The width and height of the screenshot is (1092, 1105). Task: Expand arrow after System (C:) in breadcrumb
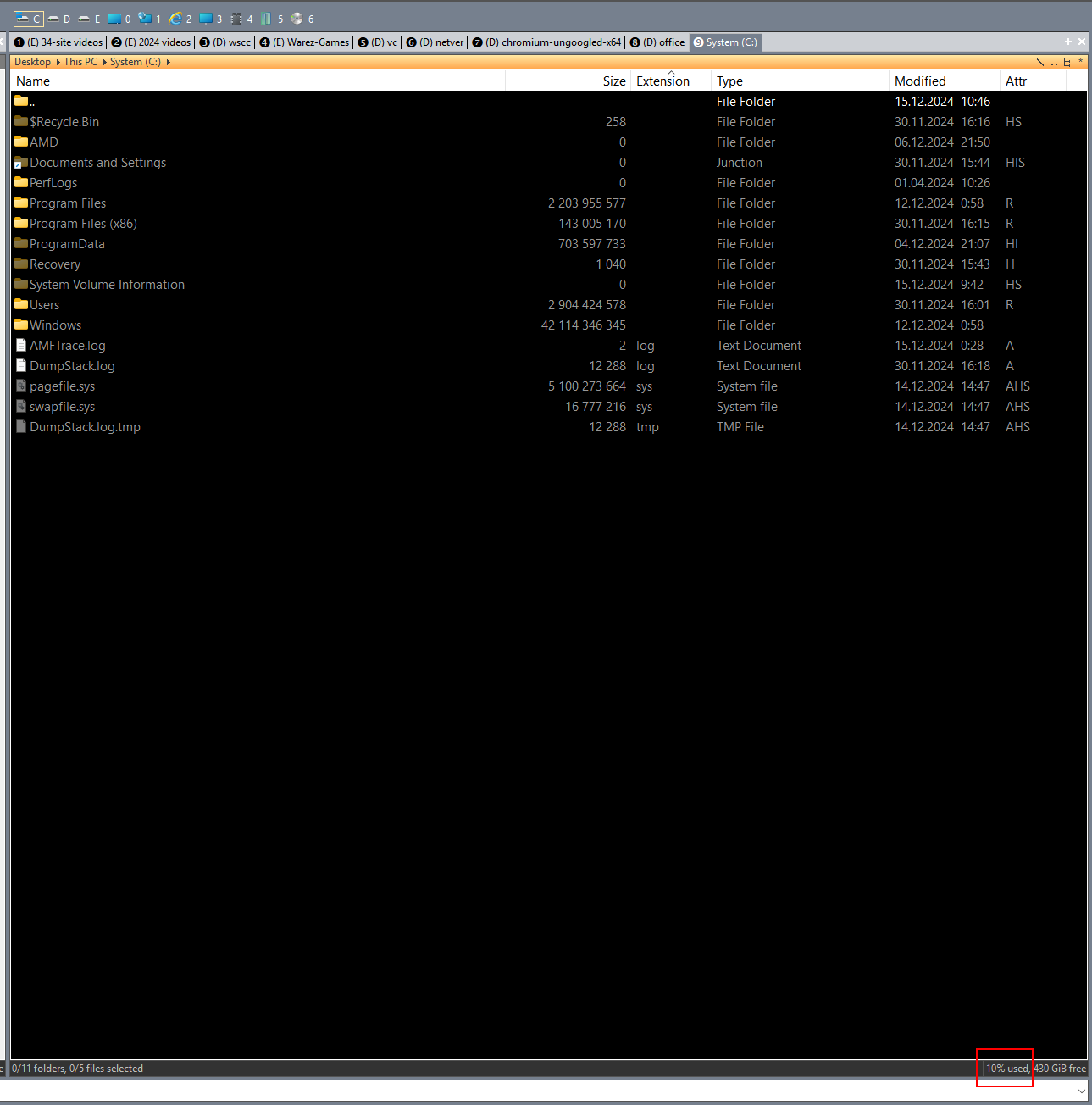pyautogui.click(x=168, y=62)
